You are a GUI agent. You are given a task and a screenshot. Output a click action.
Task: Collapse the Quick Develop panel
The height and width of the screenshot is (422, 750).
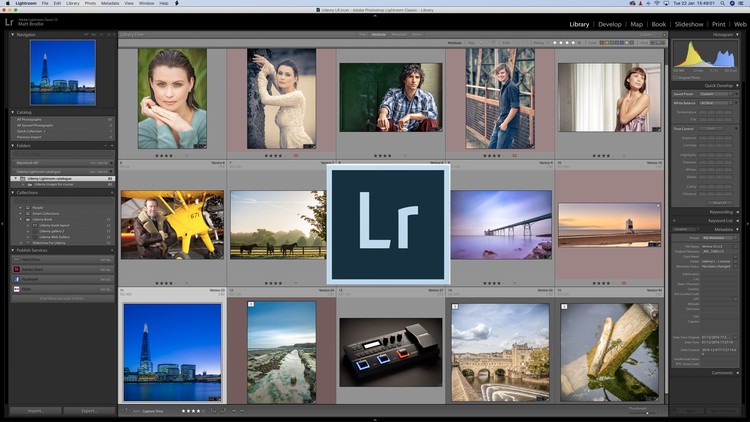(737, 85)
